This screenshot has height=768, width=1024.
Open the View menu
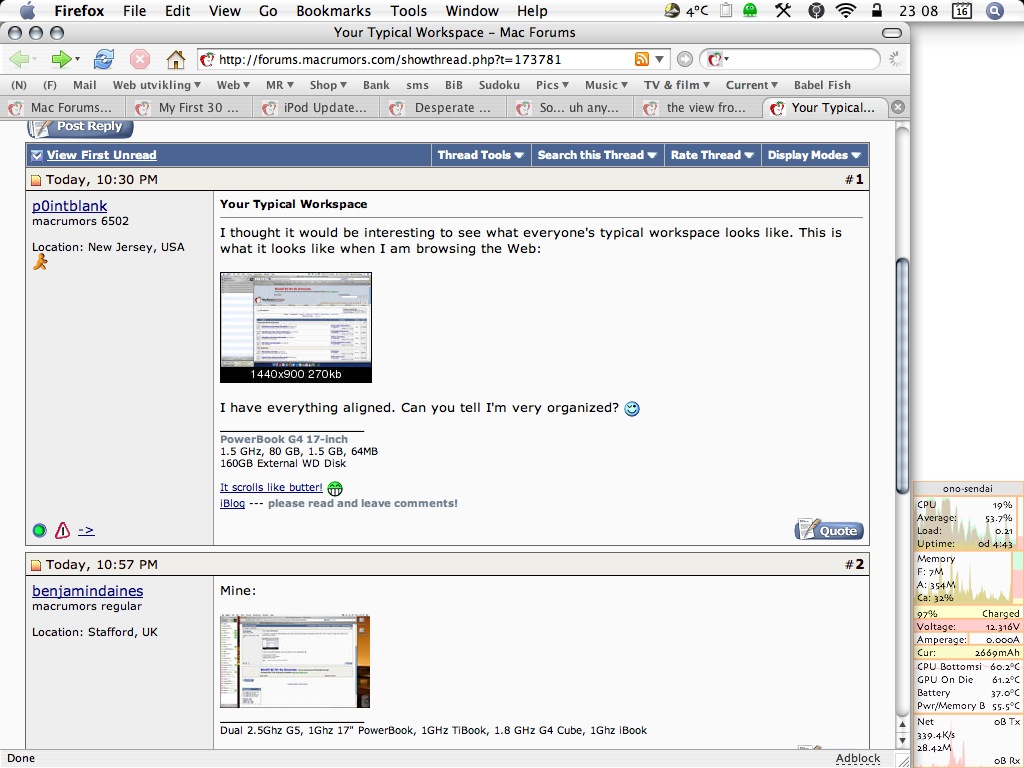point(225,10)
